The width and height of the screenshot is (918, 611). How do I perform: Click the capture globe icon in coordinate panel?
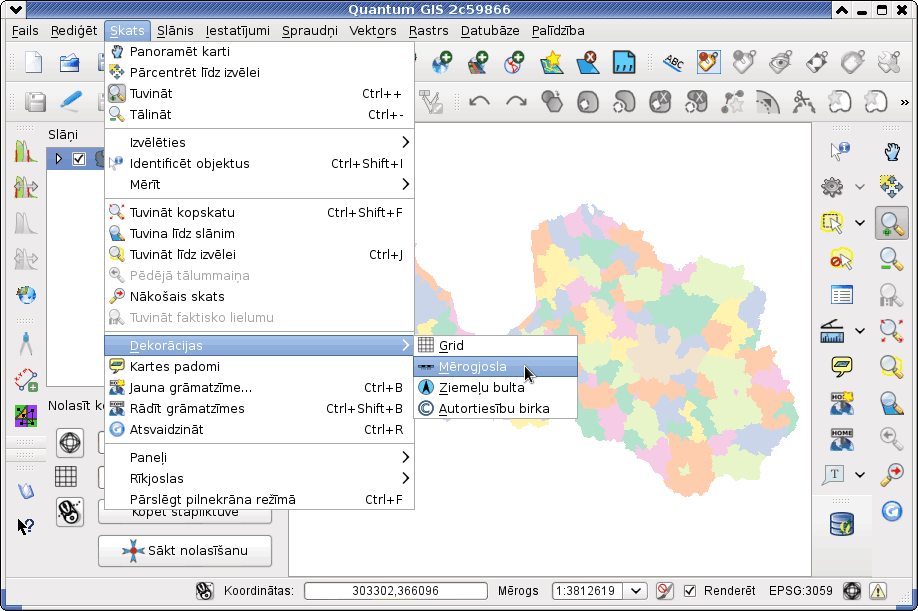[70, 442]
